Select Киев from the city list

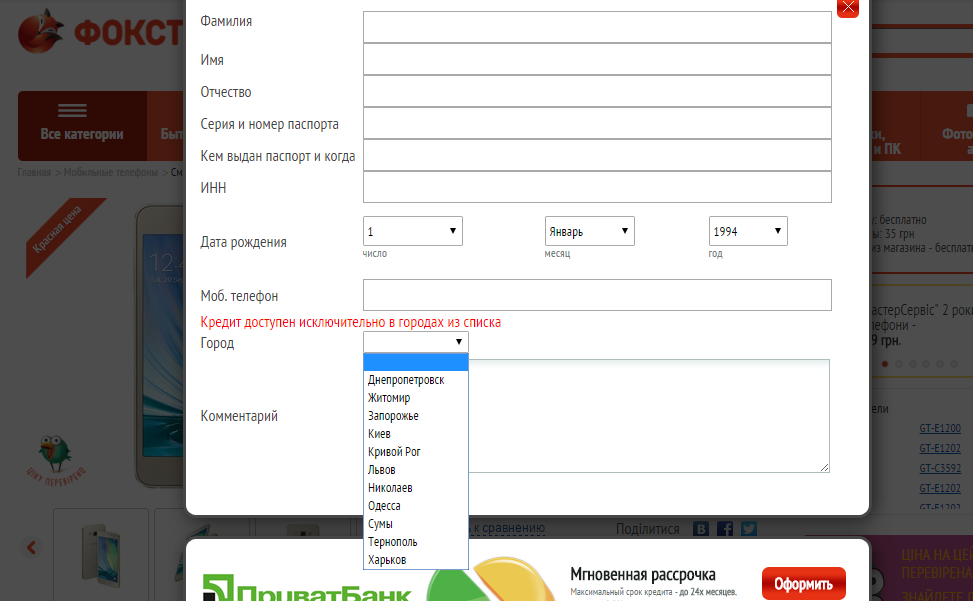[x=380, y=434]
